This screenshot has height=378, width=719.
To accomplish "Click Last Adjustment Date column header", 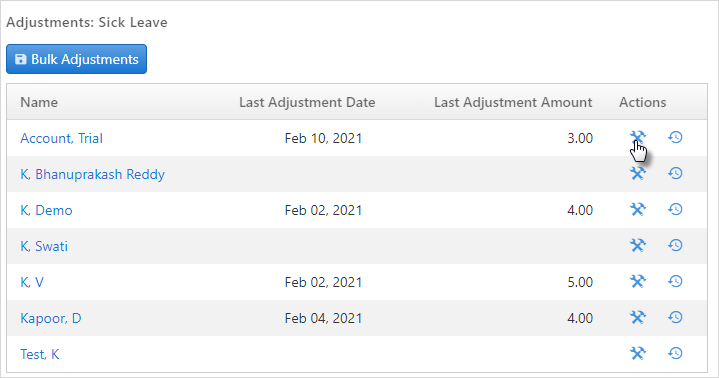I will (x=307, y=102).
